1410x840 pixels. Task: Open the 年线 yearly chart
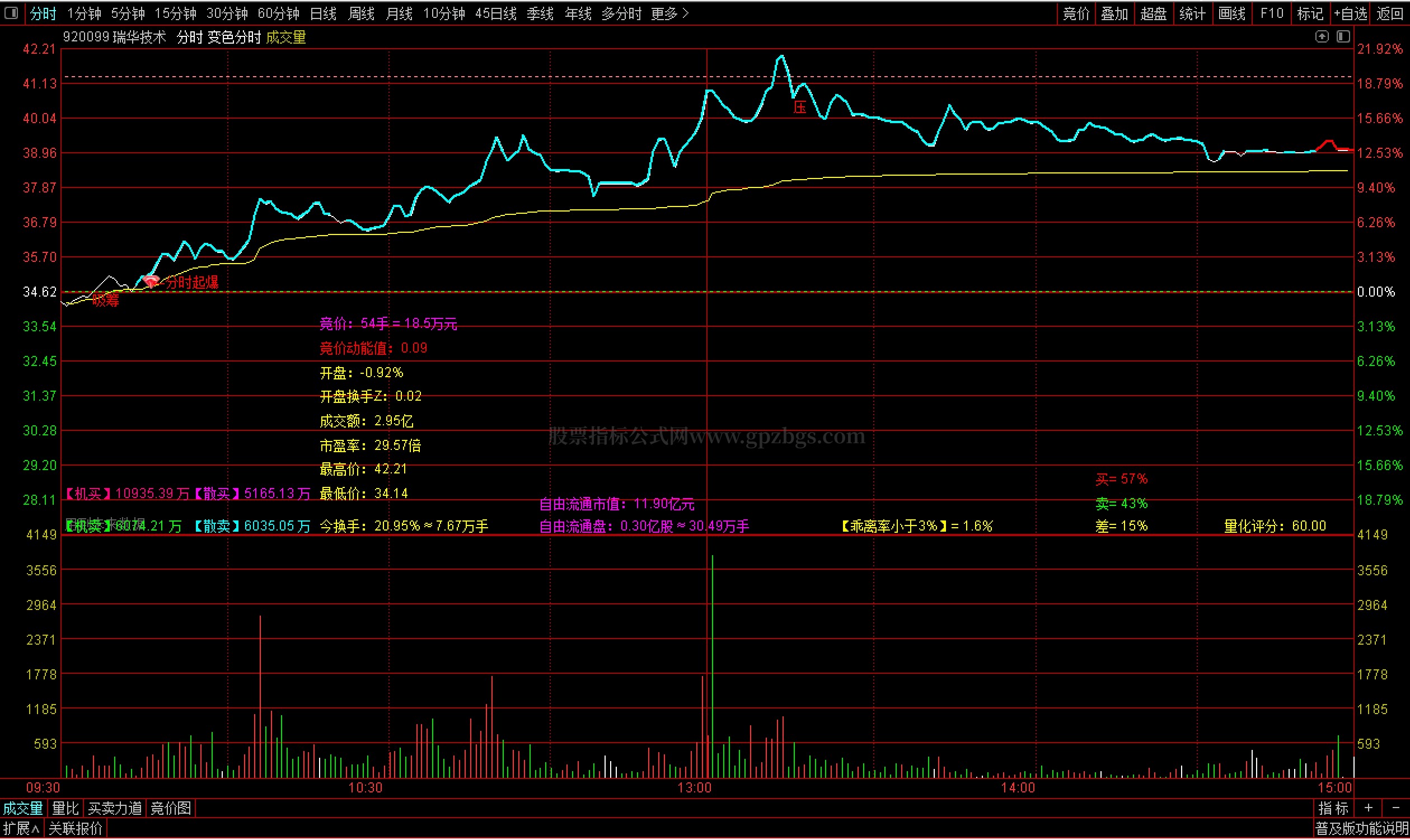(577, 13)
